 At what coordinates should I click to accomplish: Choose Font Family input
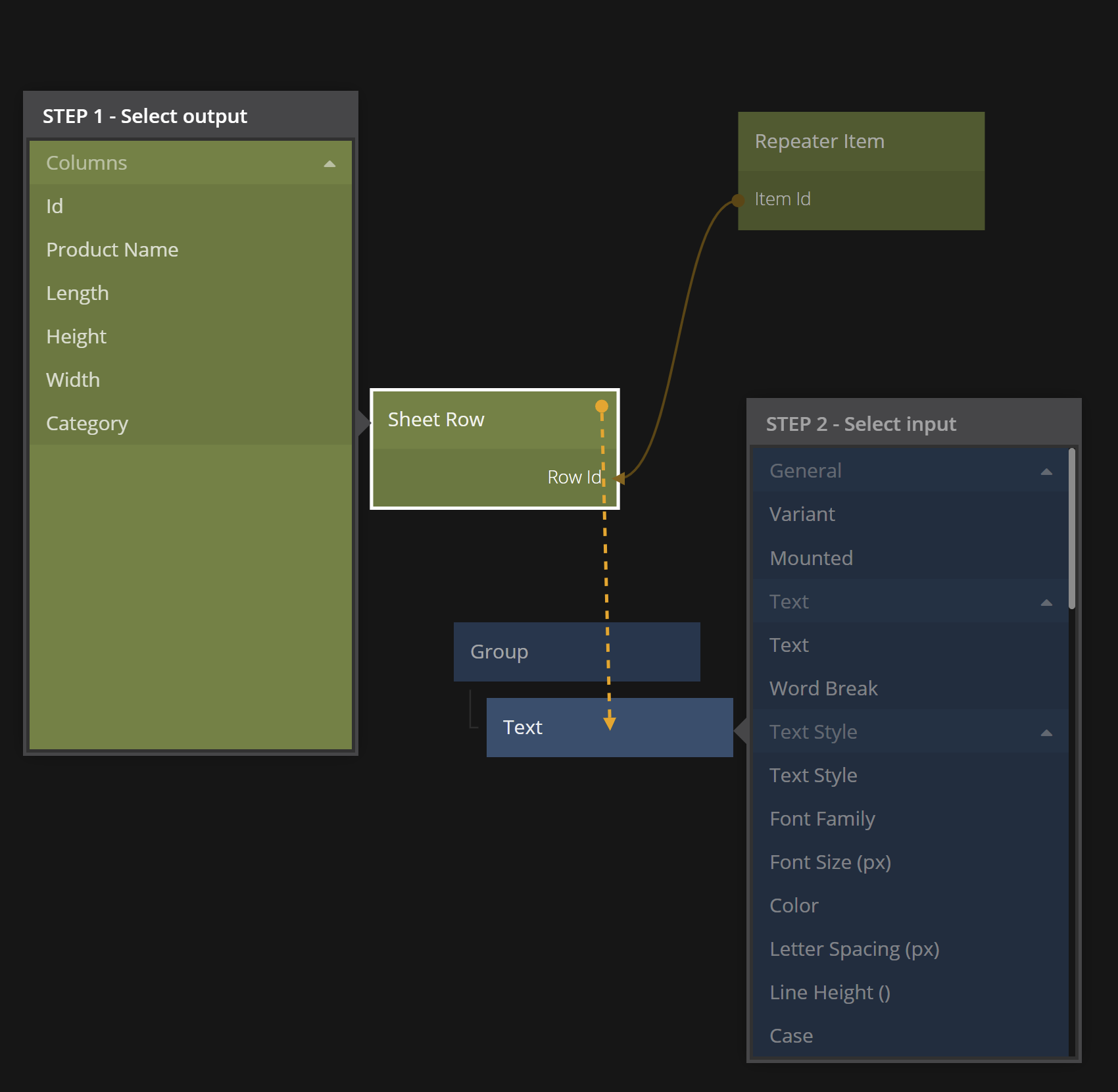(822, 819)
